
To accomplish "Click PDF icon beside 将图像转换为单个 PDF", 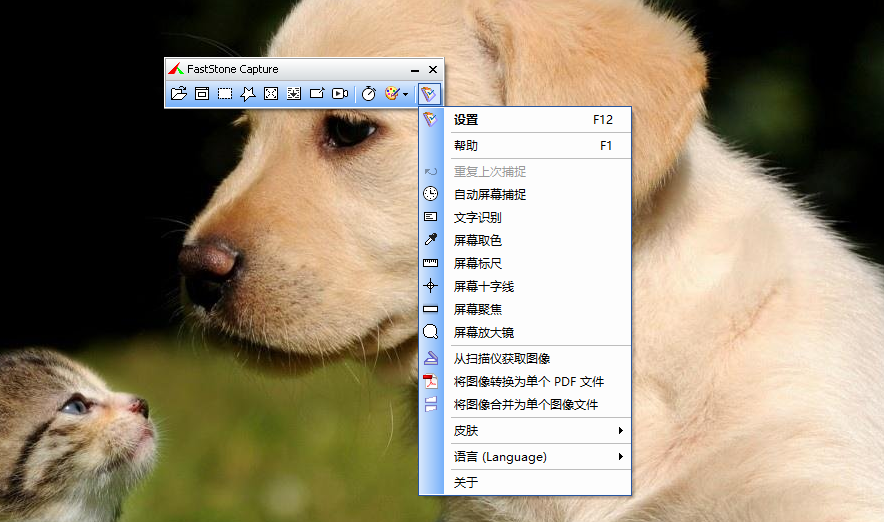I will click(x=431, y=381).
